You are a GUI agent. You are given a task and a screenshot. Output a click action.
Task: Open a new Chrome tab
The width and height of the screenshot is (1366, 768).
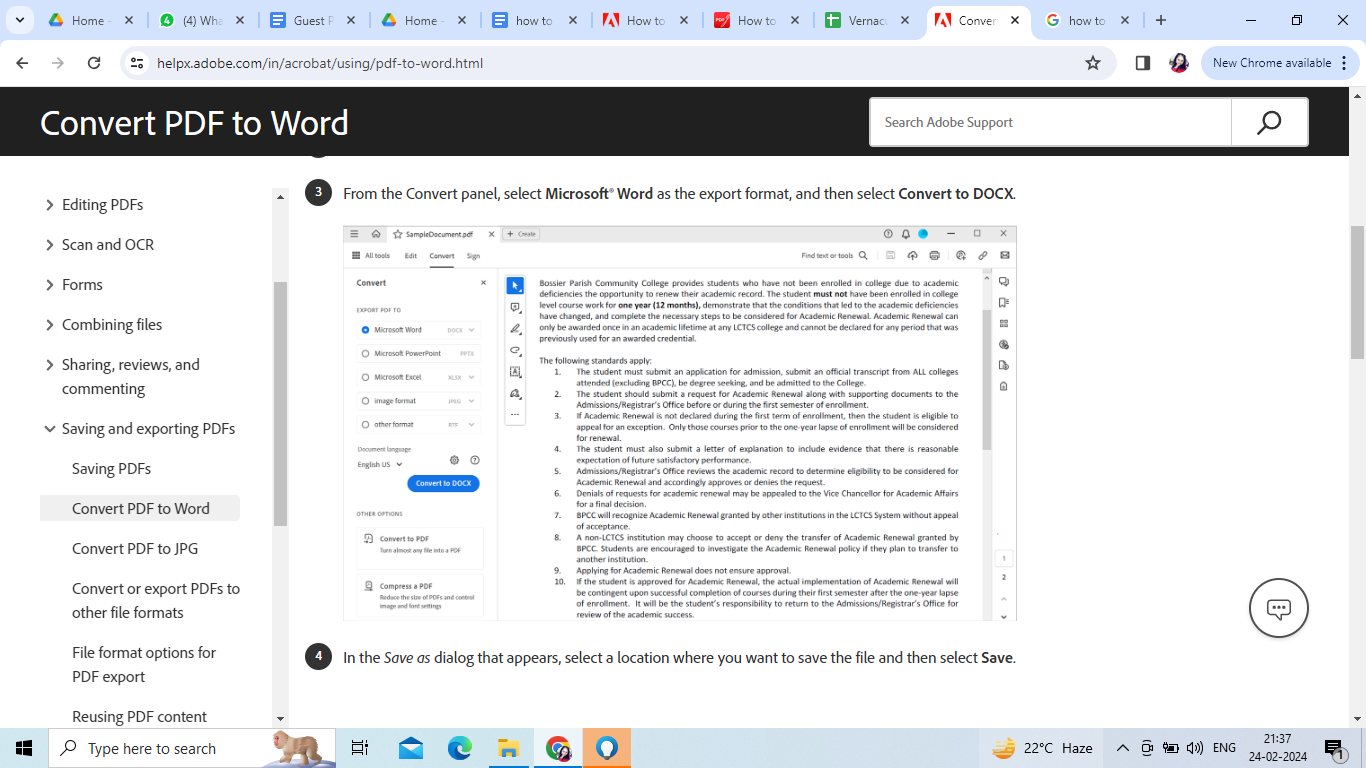pyautogui.click(x=1161, y=20)
